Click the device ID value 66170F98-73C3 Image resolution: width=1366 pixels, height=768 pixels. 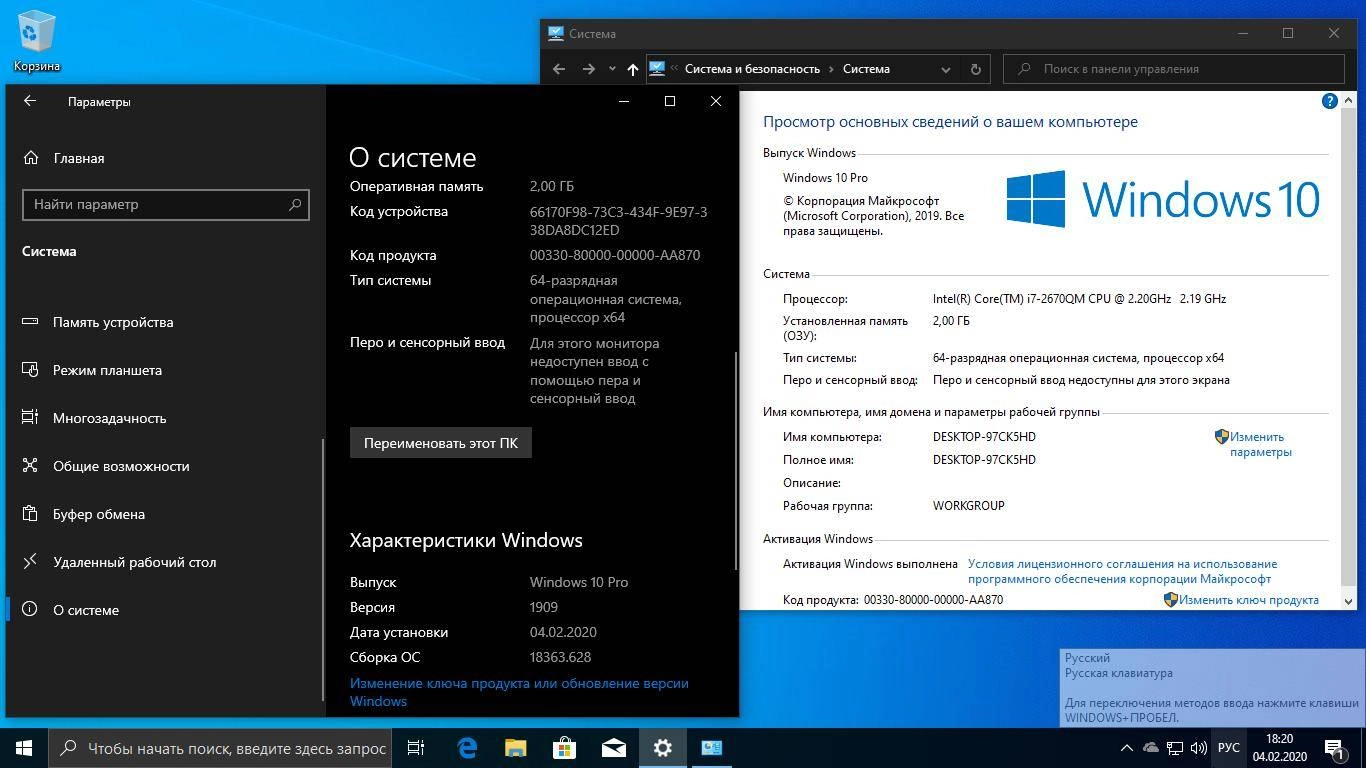click(619, 221)
